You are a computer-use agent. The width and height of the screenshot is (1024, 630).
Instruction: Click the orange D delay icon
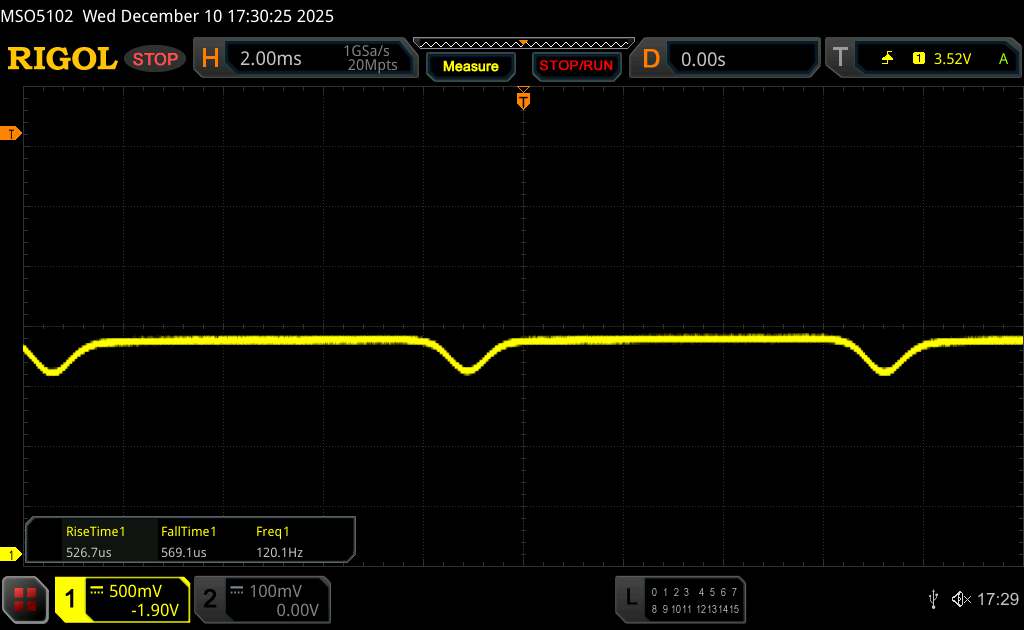(x=651, y=59)
